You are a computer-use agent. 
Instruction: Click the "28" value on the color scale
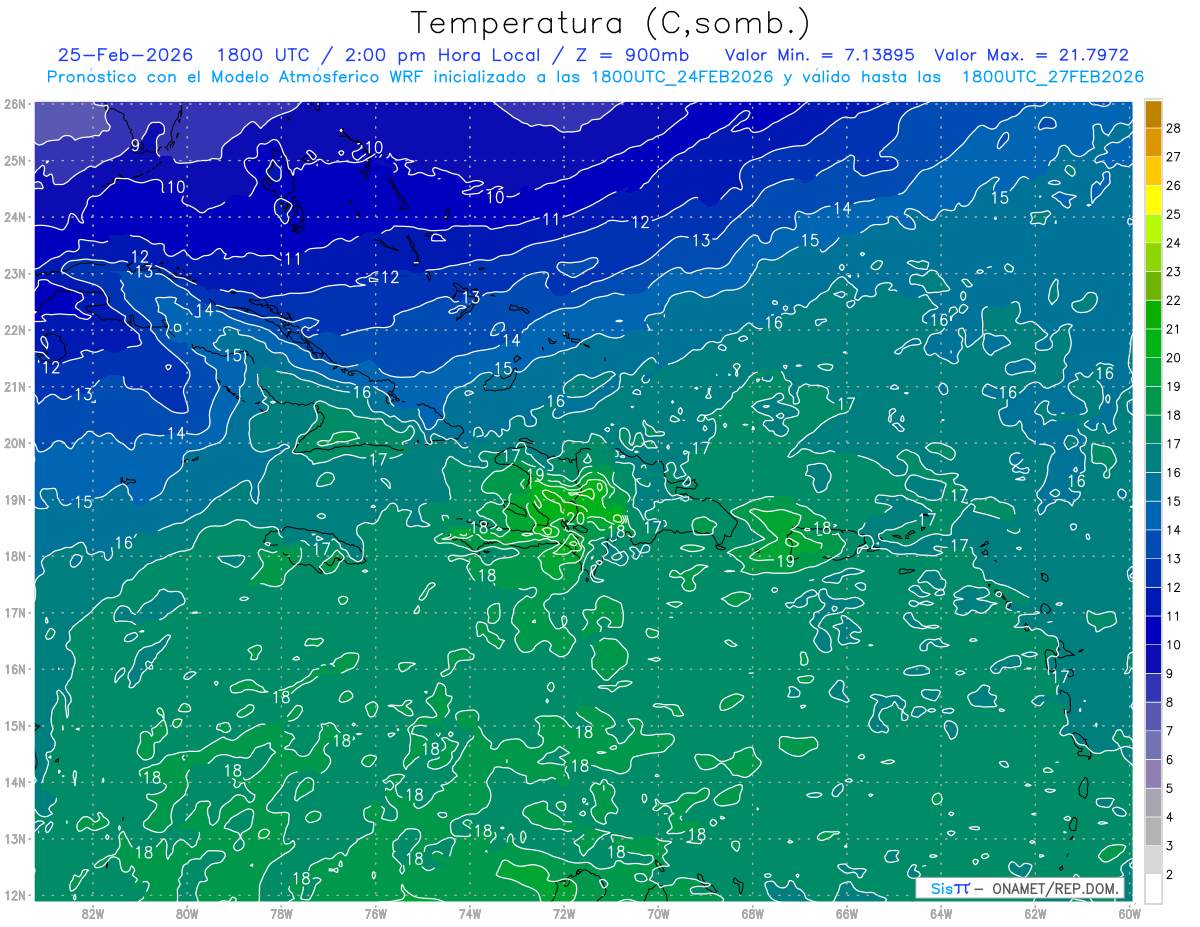coord(1174,128)
